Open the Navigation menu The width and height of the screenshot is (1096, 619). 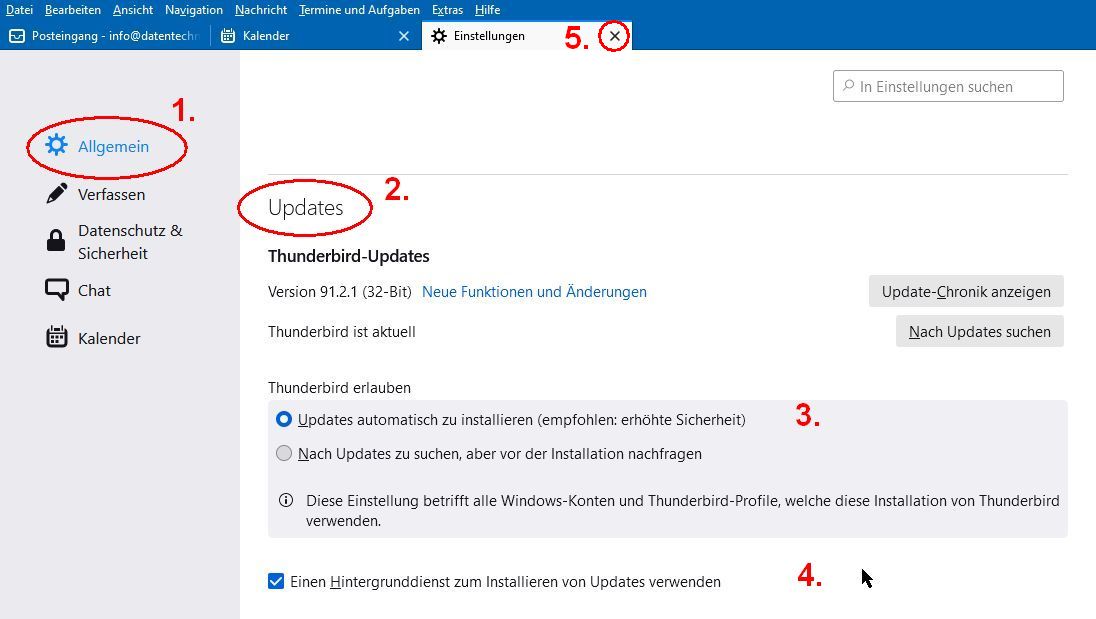194,10
